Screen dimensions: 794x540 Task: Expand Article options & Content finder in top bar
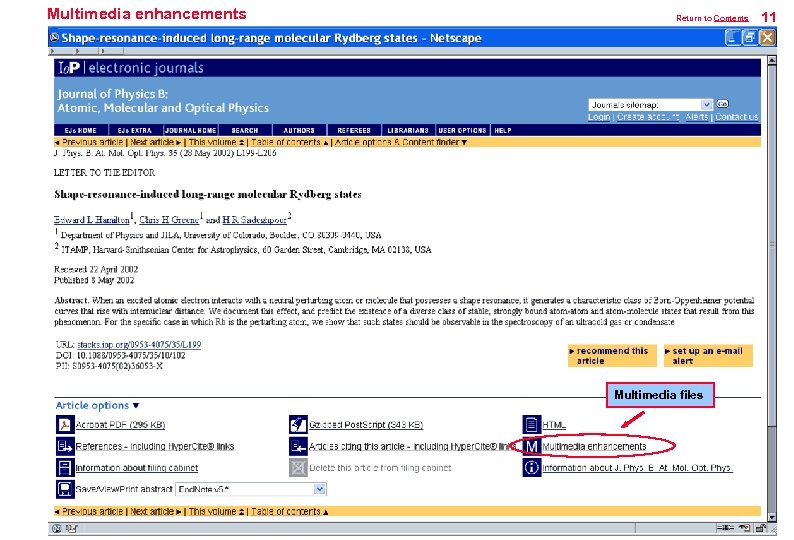[x=401, y=142]
